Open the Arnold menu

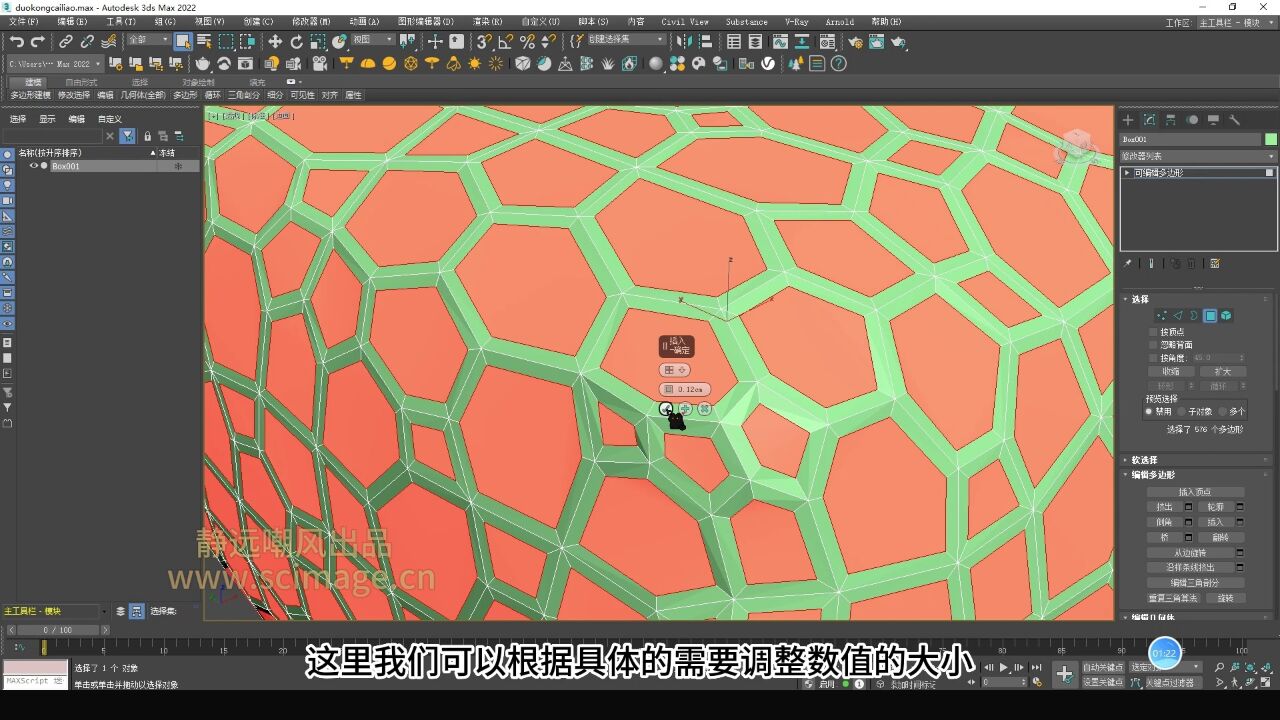click(x=840, y=21)
